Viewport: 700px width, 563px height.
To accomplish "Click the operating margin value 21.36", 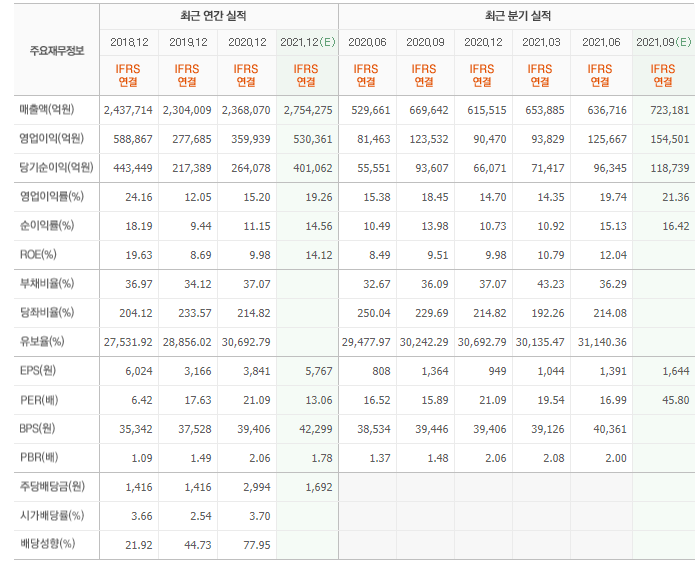I will coord(676,197).
